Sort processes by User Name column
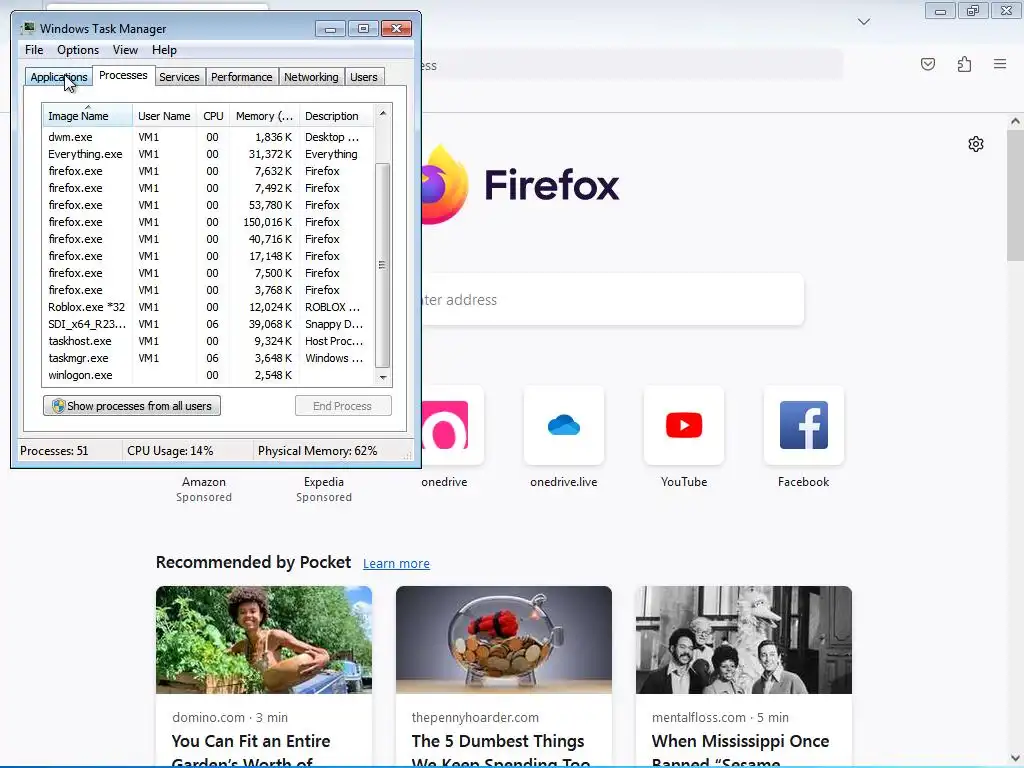The height and width of the screenshot is (768, 1024). coord(164,116)
